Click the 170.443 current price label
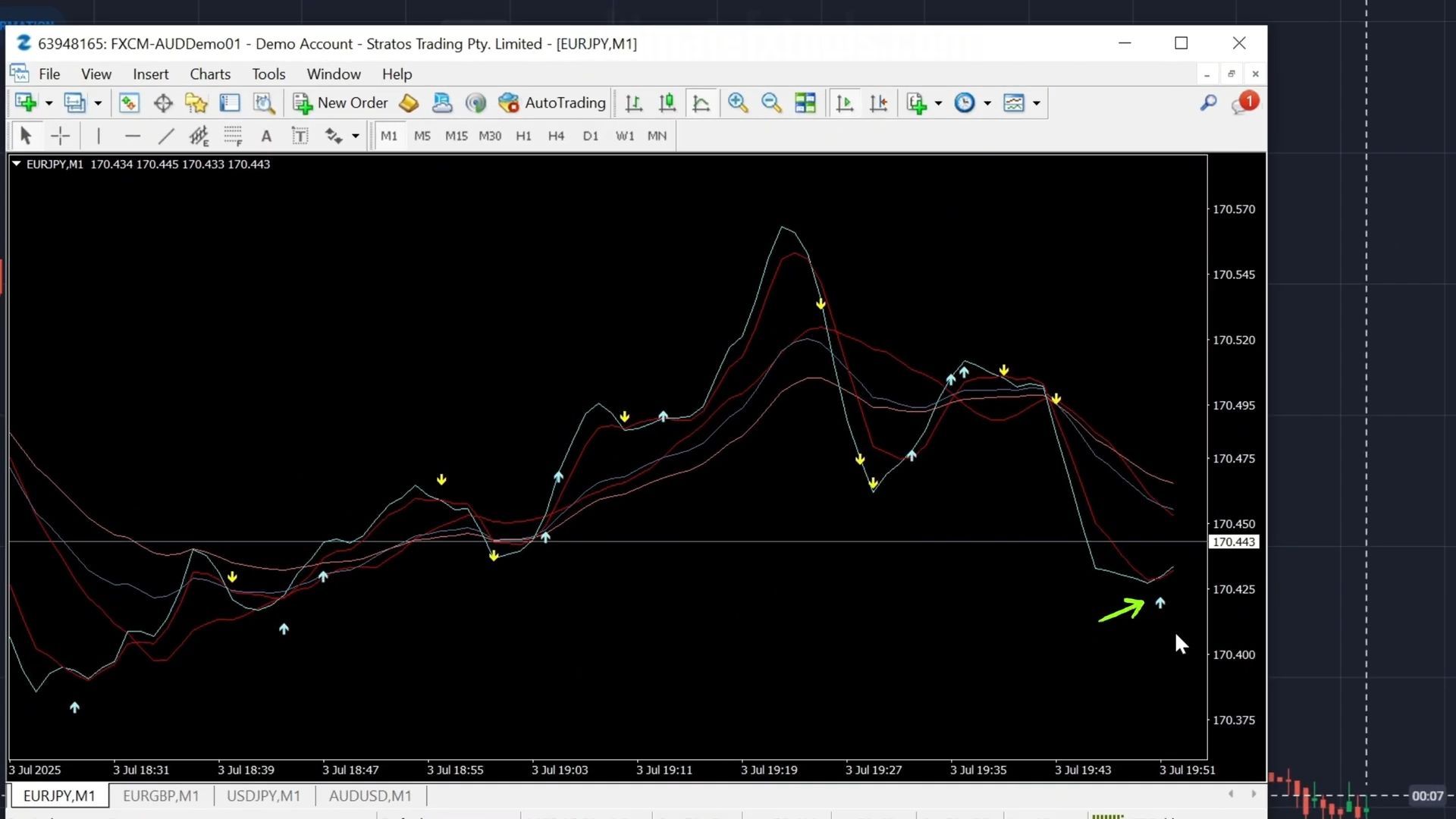This screenshot has width=1456, height=819. 1234,542
